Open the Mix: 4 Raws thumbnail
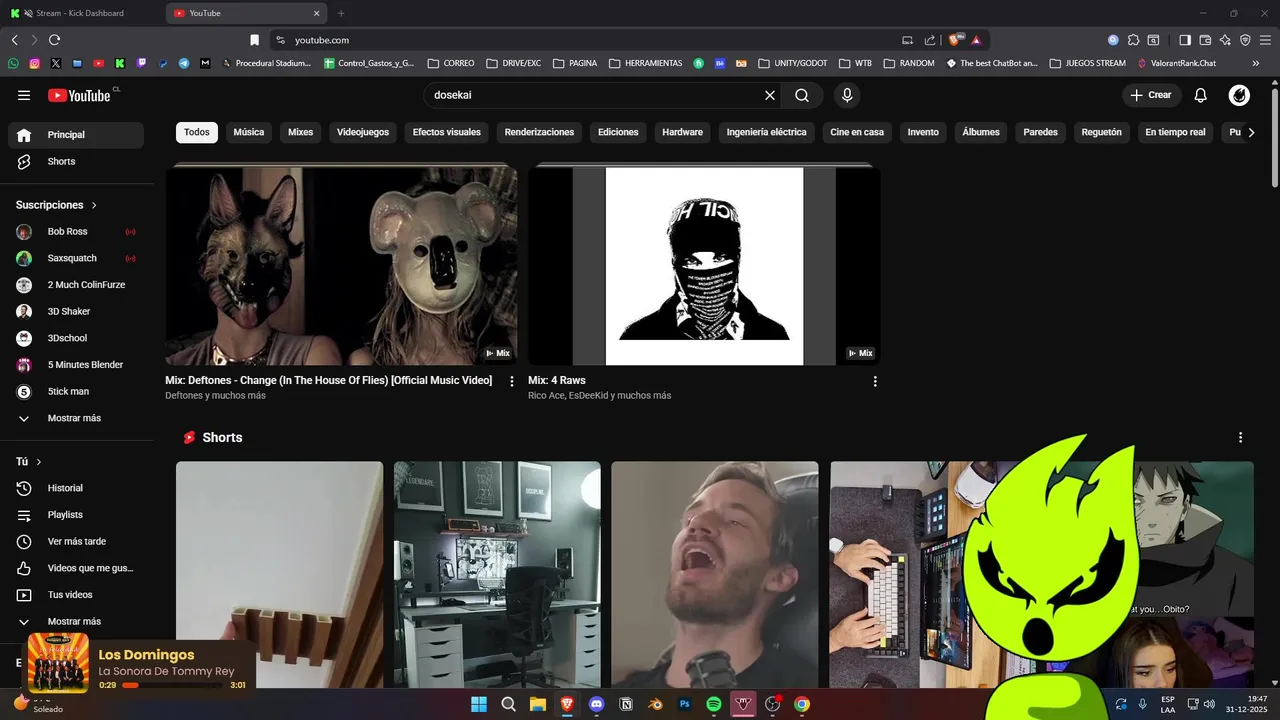The width and height of the screenshot is (1280, 720). point(704,265)
